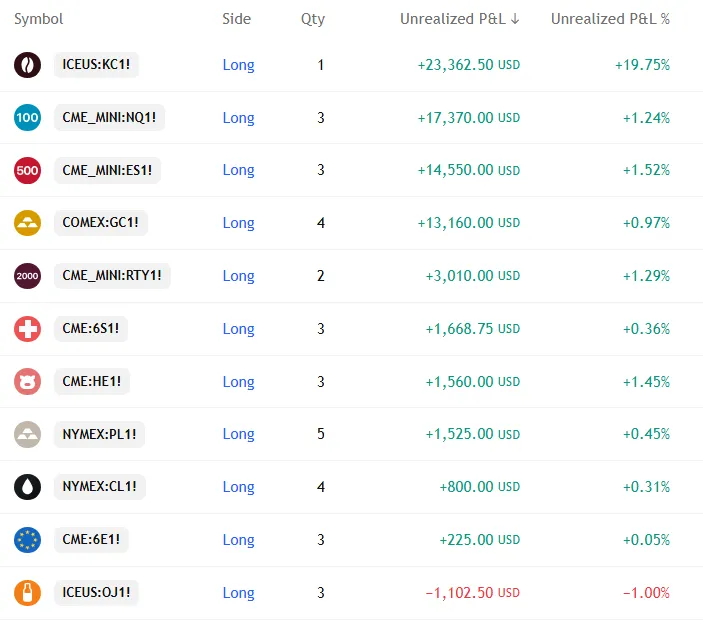Open the ICEUS:KC1! symbol link
Image resolution: width=703 pixels, height=640 pixels.
pos(96,65)
